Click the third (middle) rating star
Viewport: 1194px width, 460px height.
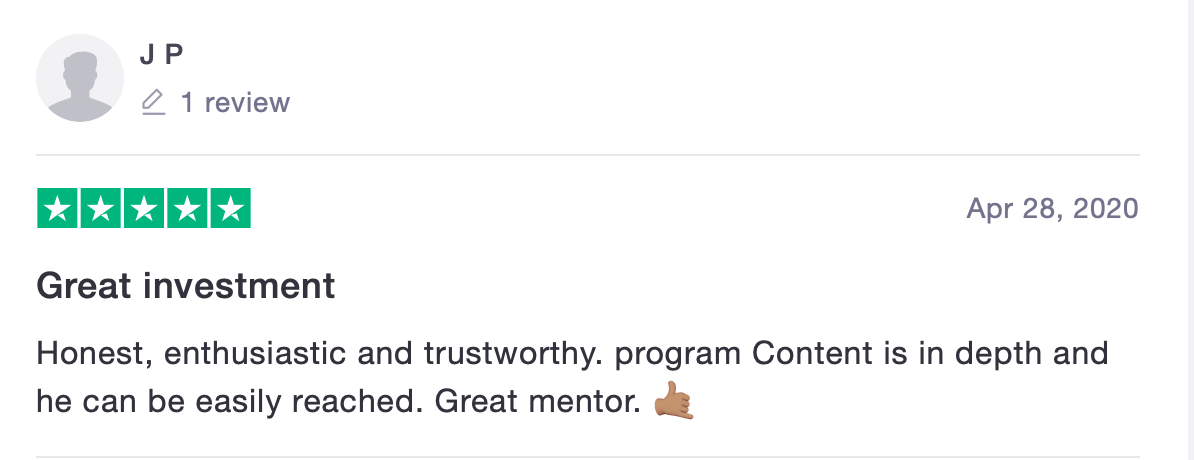click(x=144, y=208)
